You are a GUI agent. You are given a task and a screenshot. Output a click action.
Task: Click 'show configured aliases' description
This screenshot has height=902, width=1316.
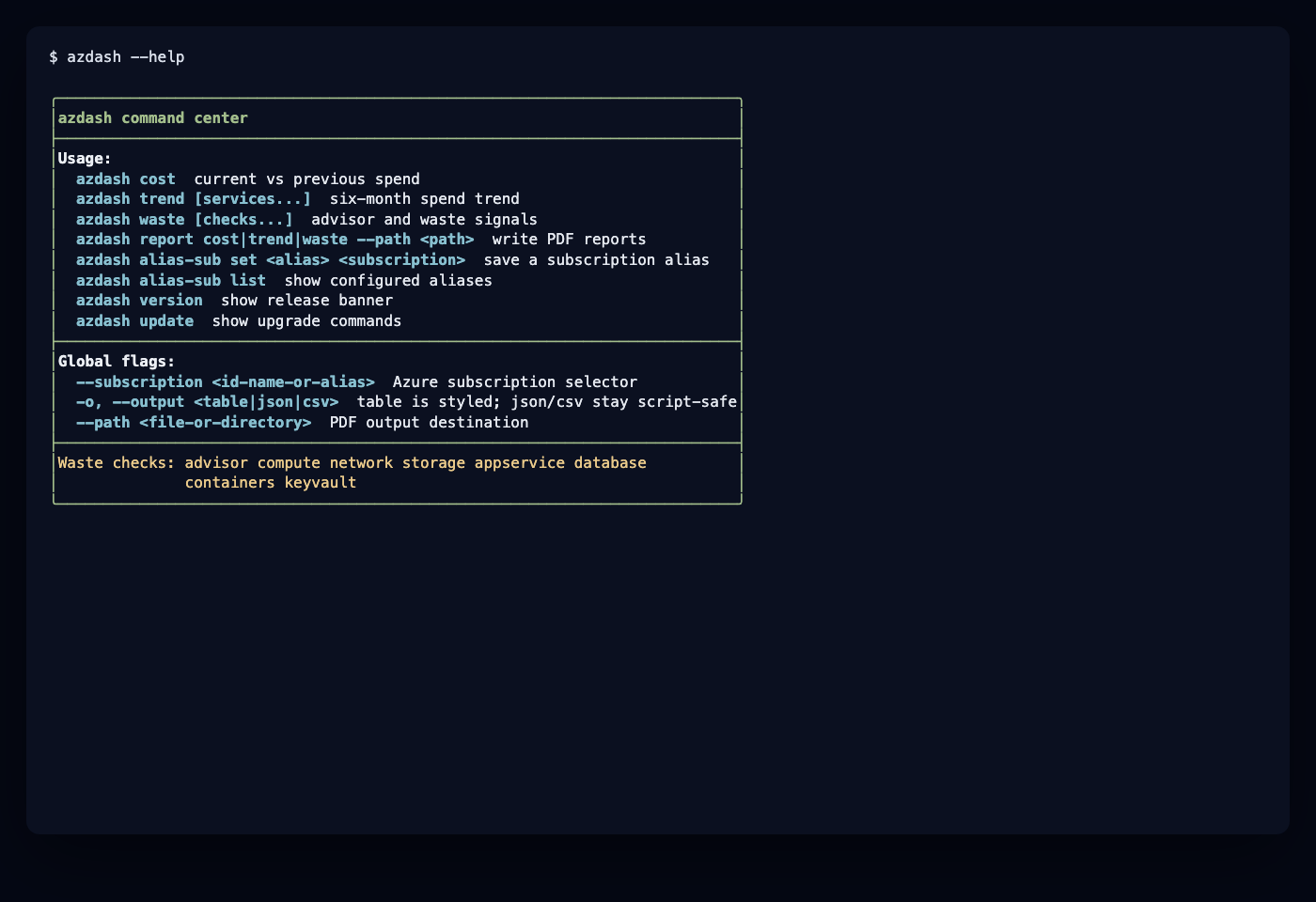(x=388, y=280)
